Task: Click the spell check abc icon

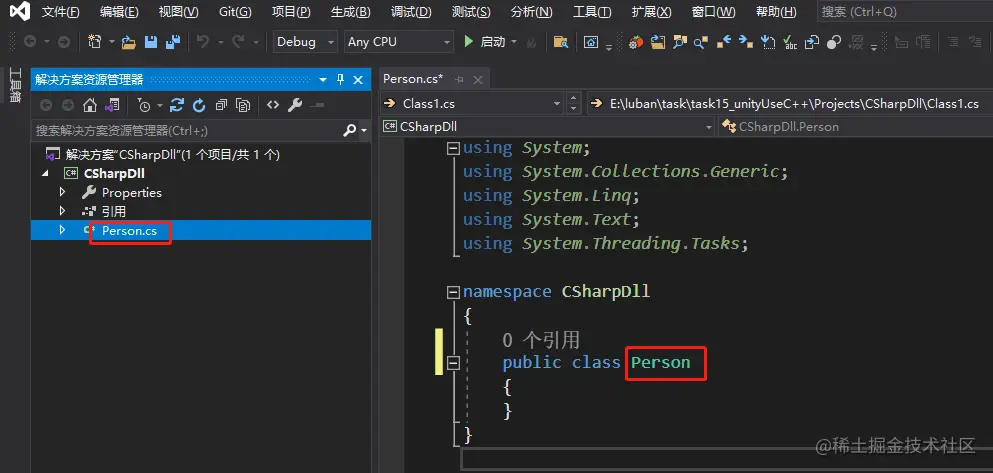Action: point(790,42)
